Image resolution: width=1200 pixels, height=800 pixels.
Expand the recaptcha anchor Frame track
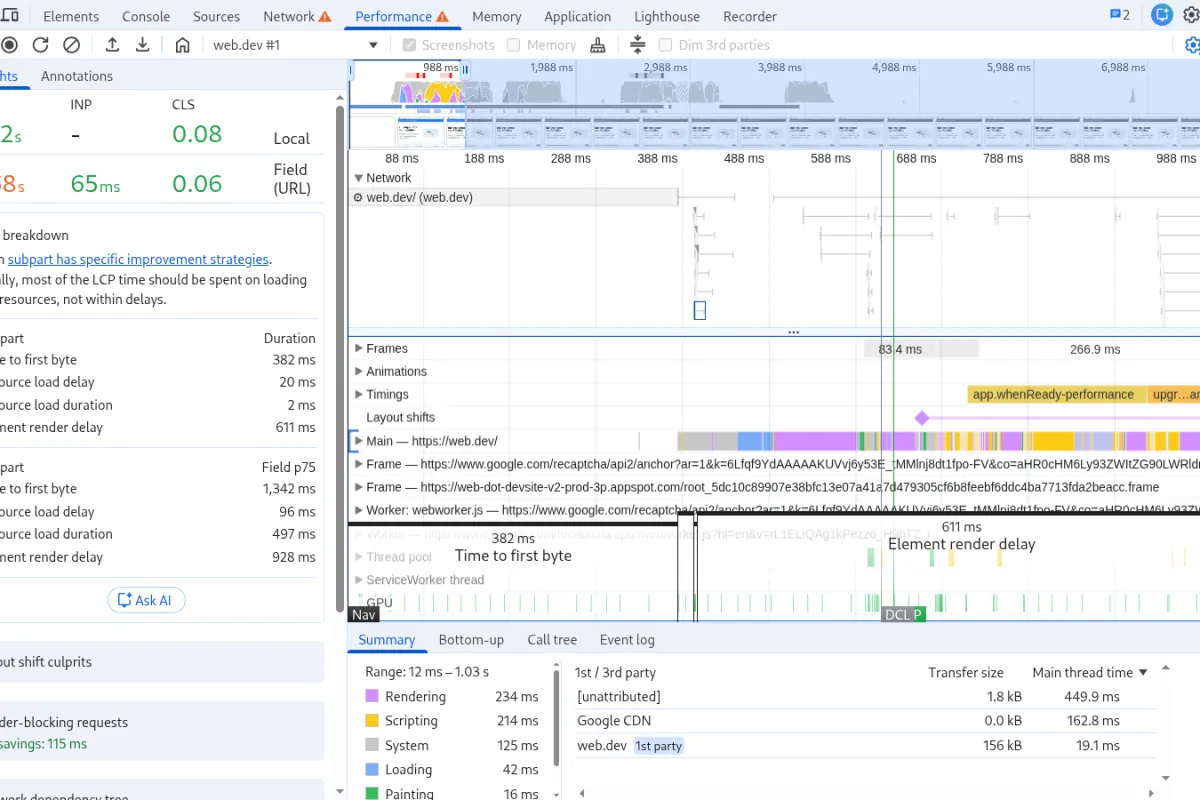tap(359, 464)
